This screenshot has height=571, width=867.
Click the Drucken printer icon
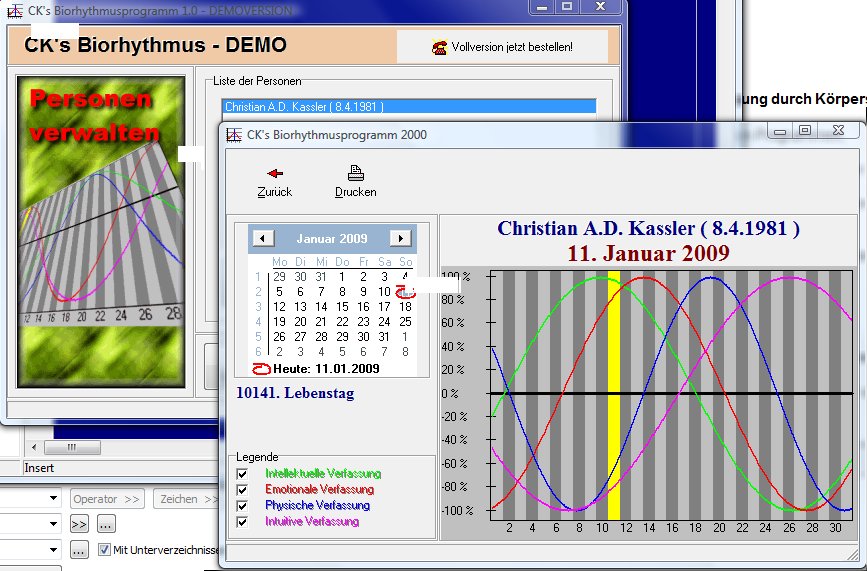pyautogui.click(x=355, y=173)
